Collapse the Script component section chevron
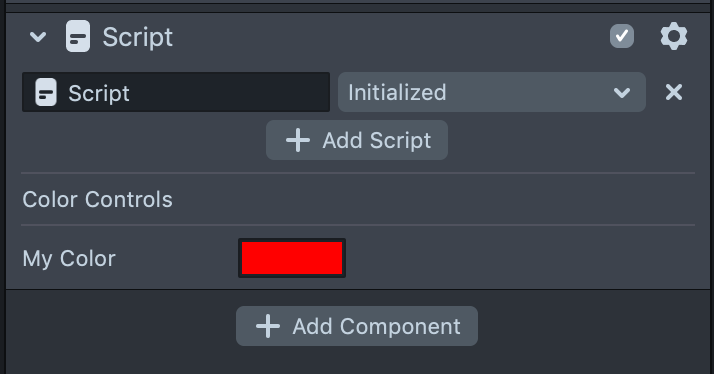714x374 pixels. (38, 37)
